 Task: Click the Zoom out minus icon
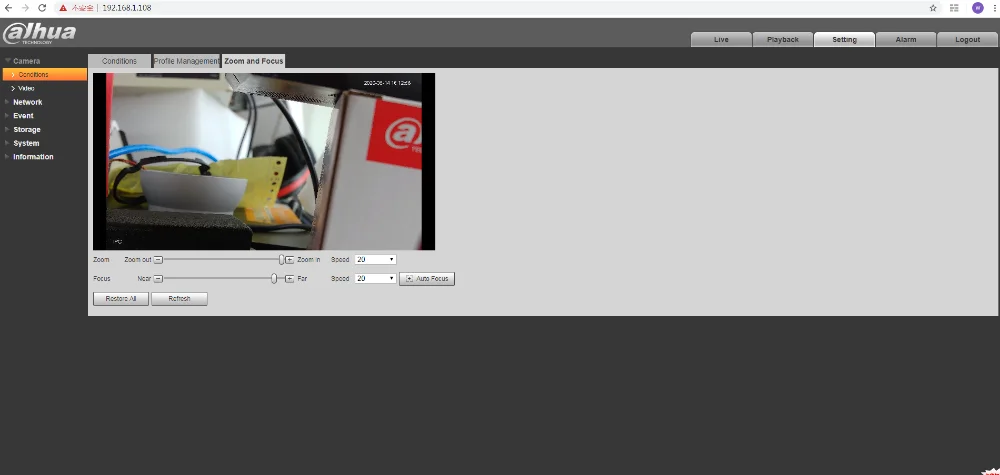click(x=158, y=260)
